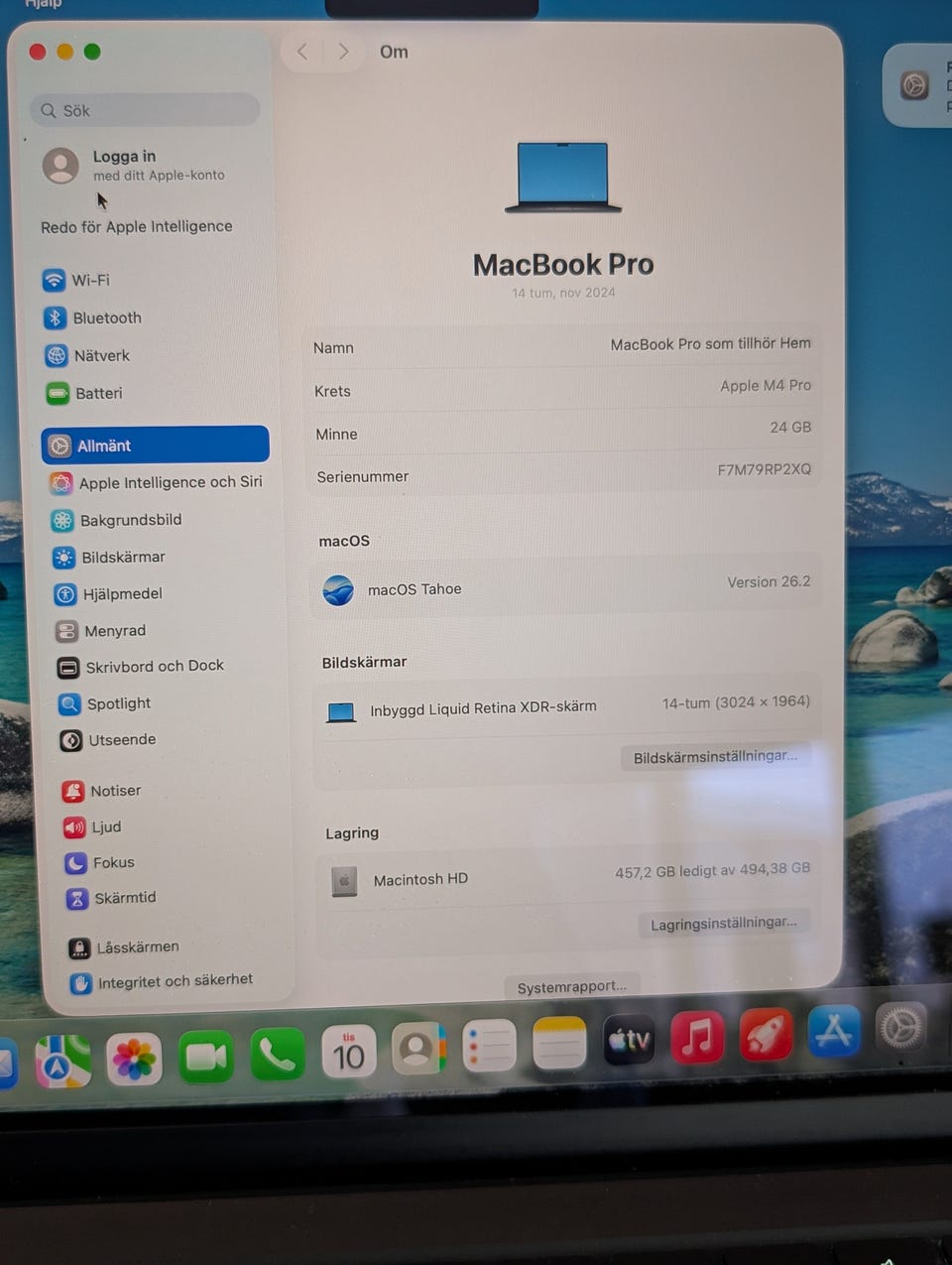Click the macOS Tahoe row
The height and width of the screenshot is (1265, 952).
(x=566, y=586)
